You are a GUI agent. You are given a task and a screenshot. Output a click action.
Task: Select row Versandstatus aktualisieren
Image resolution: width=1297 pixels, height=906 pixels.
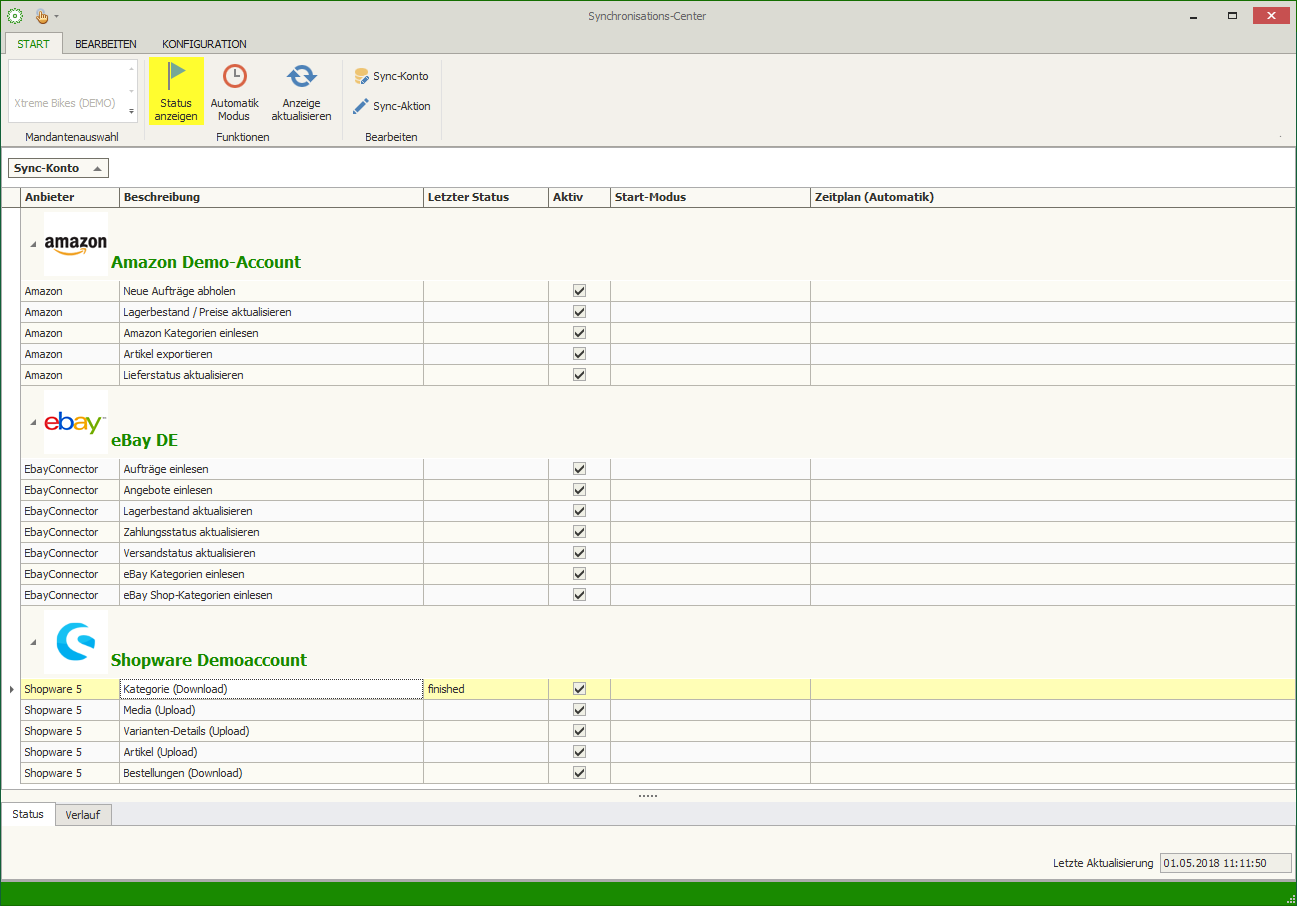[x=658, y=553]
